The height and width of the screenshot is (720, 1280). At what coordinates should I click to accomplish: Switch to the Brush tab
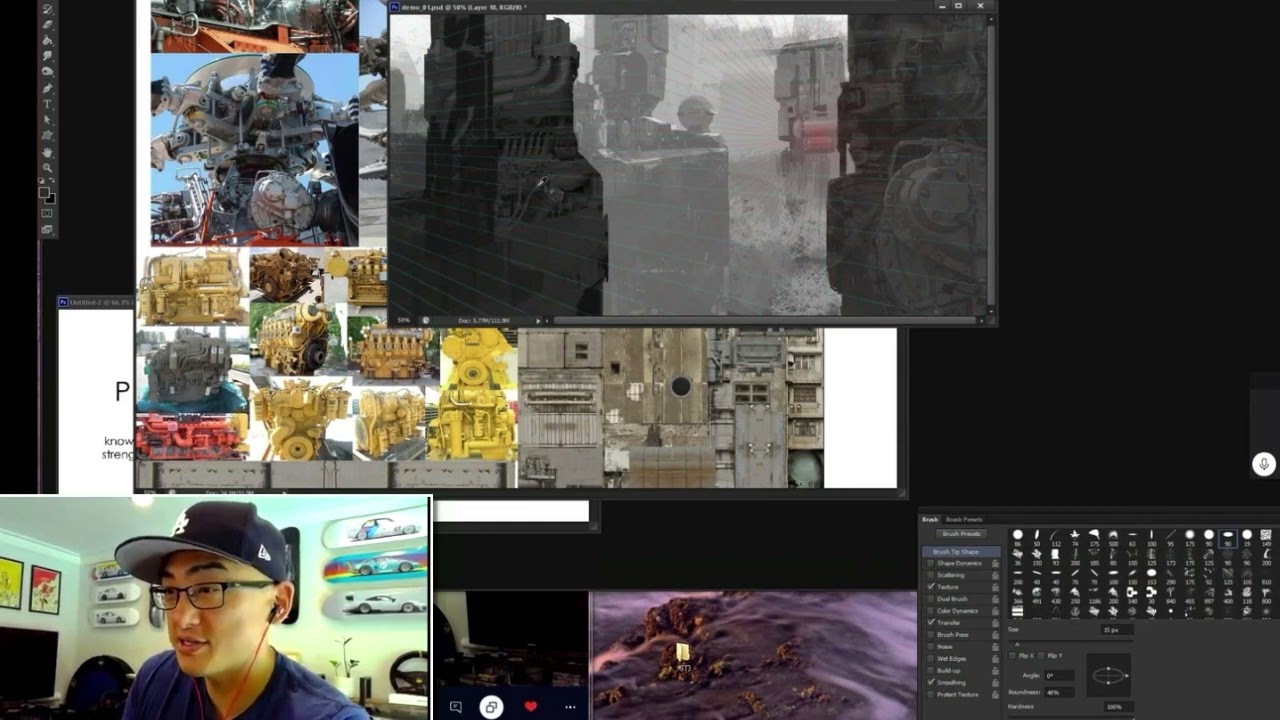(x=930, y=520)
